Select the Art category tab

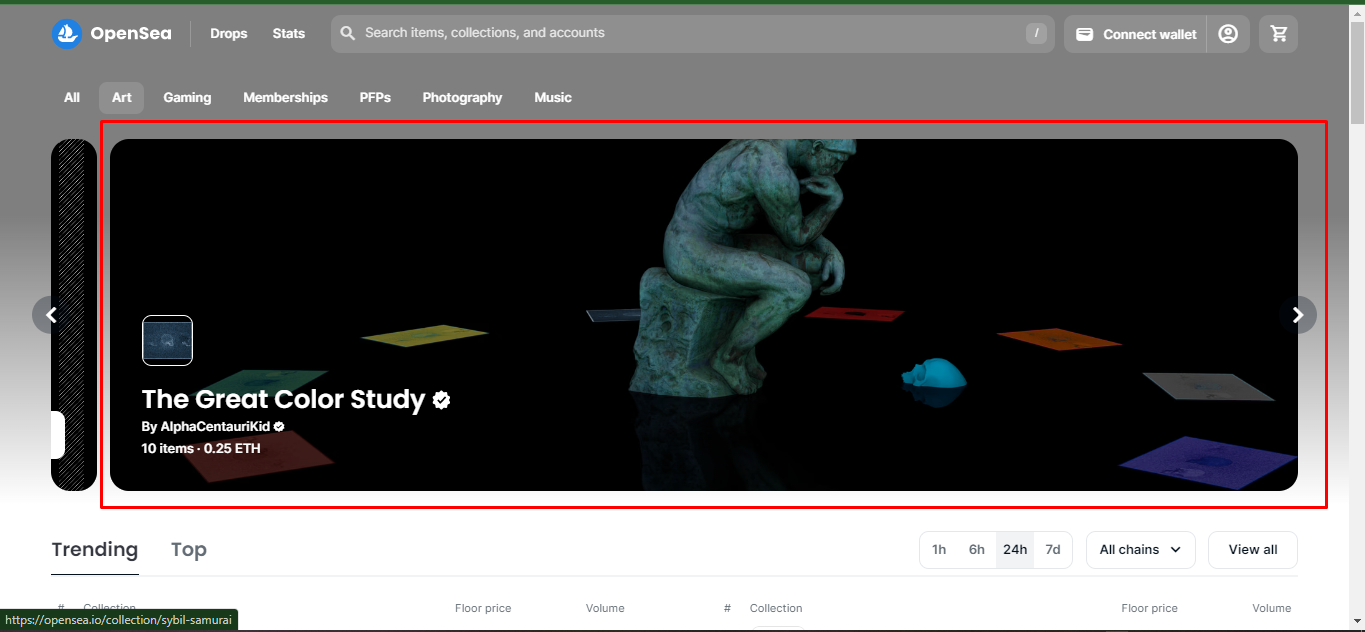tap(122, 98)
